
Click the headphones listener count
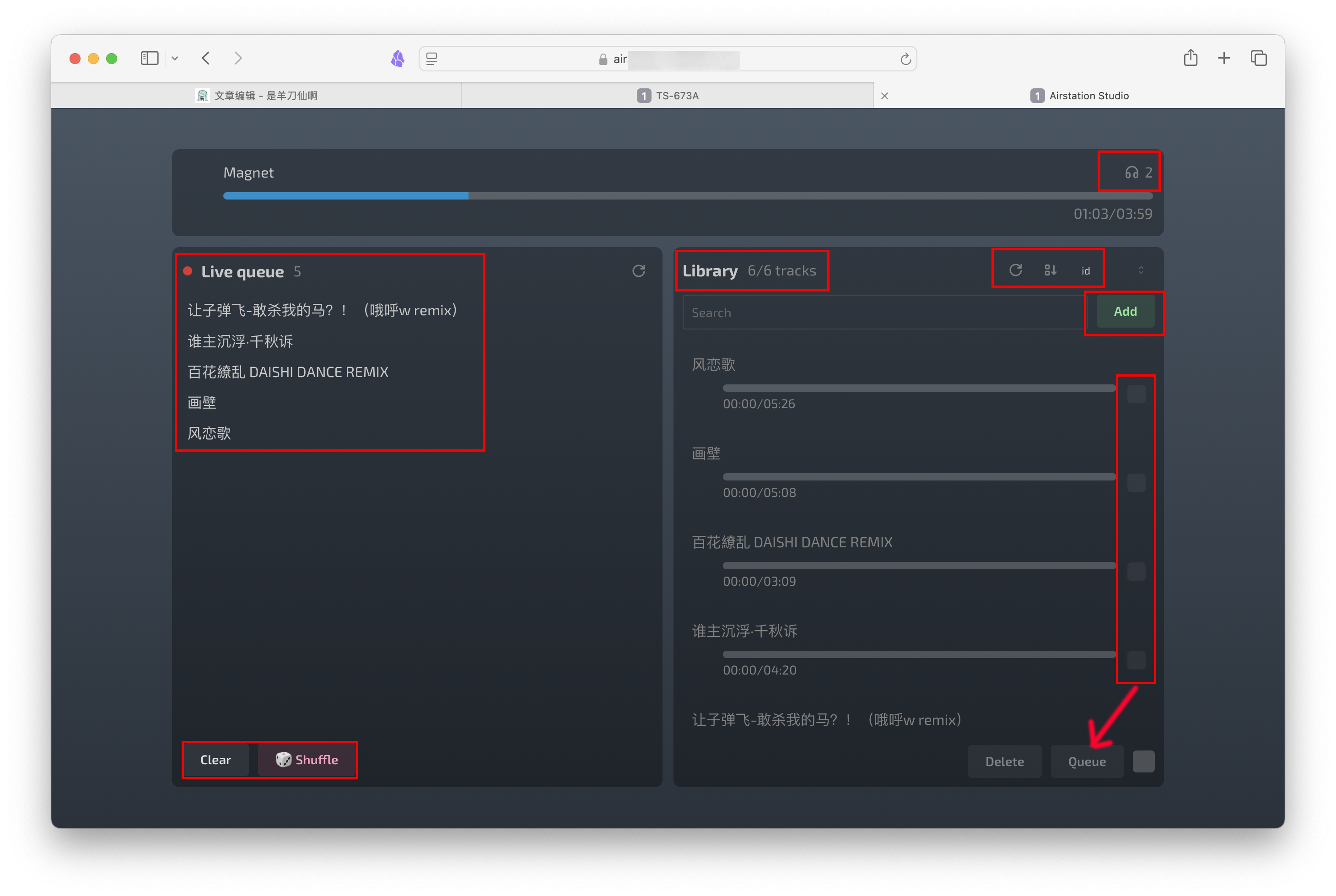click(1138, 173)
